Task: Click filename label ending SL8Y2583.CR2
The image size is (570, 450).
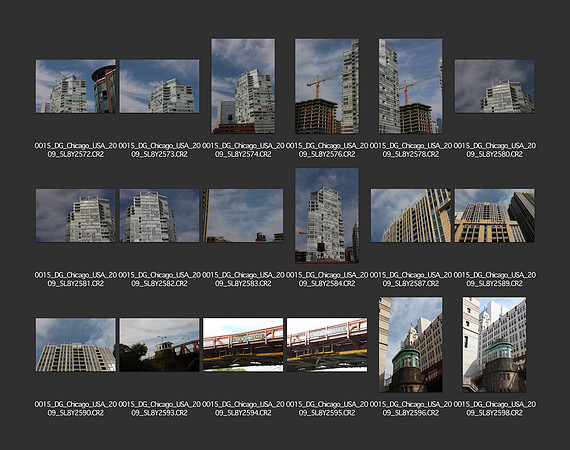Action: 243,279
